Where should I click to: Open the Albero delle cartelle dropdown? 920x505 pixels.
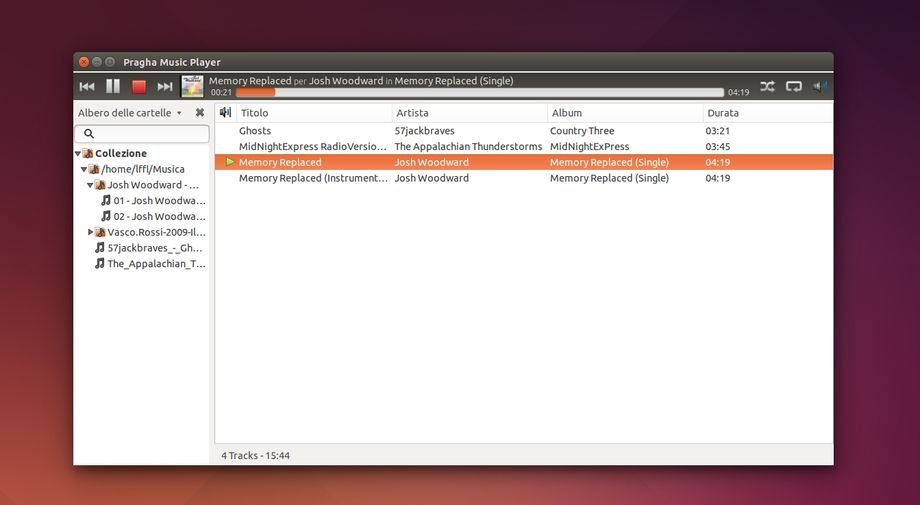130,113
